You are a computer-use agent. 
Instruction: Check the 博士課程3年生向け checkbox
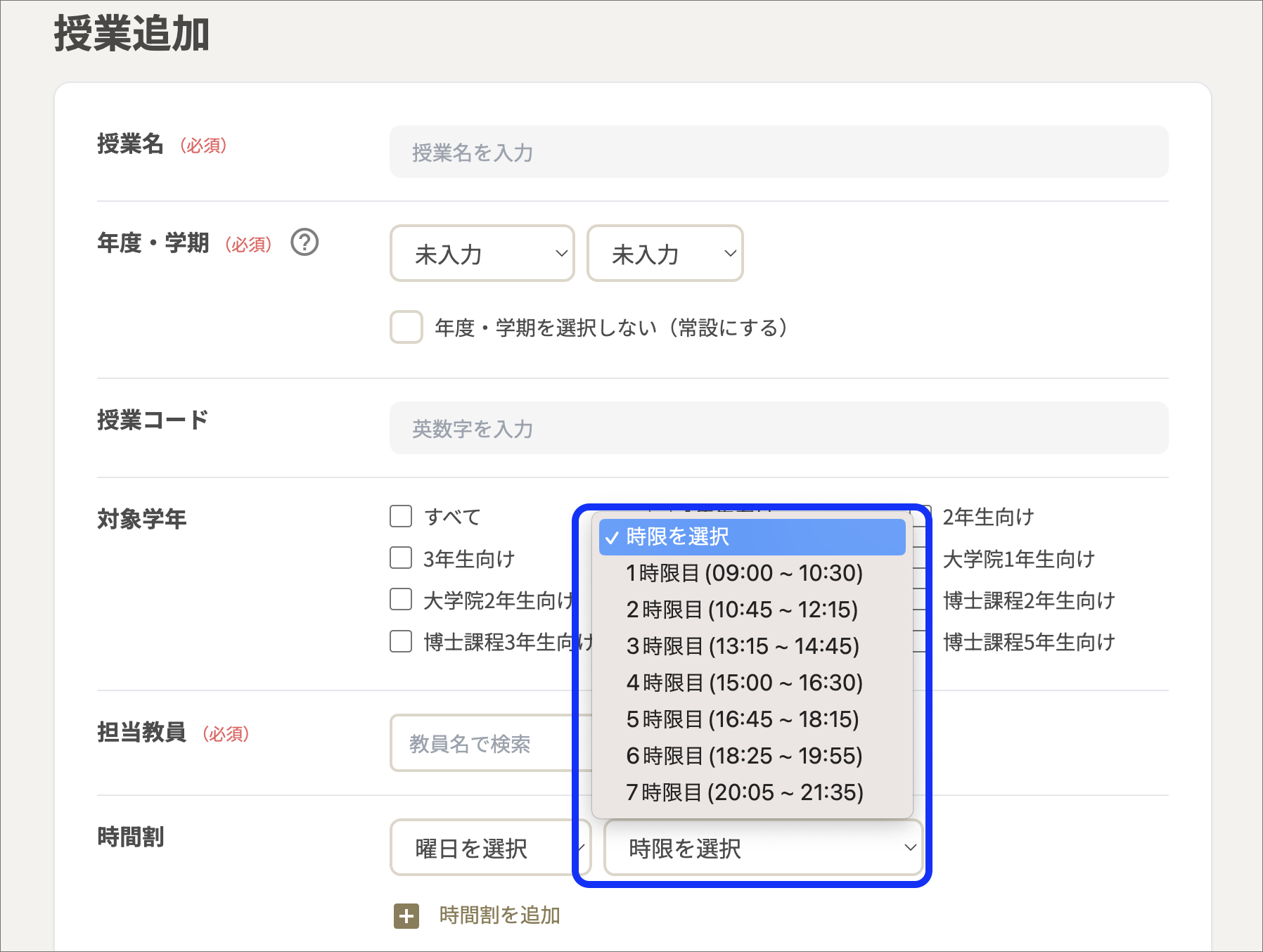(x=400, y=641)
